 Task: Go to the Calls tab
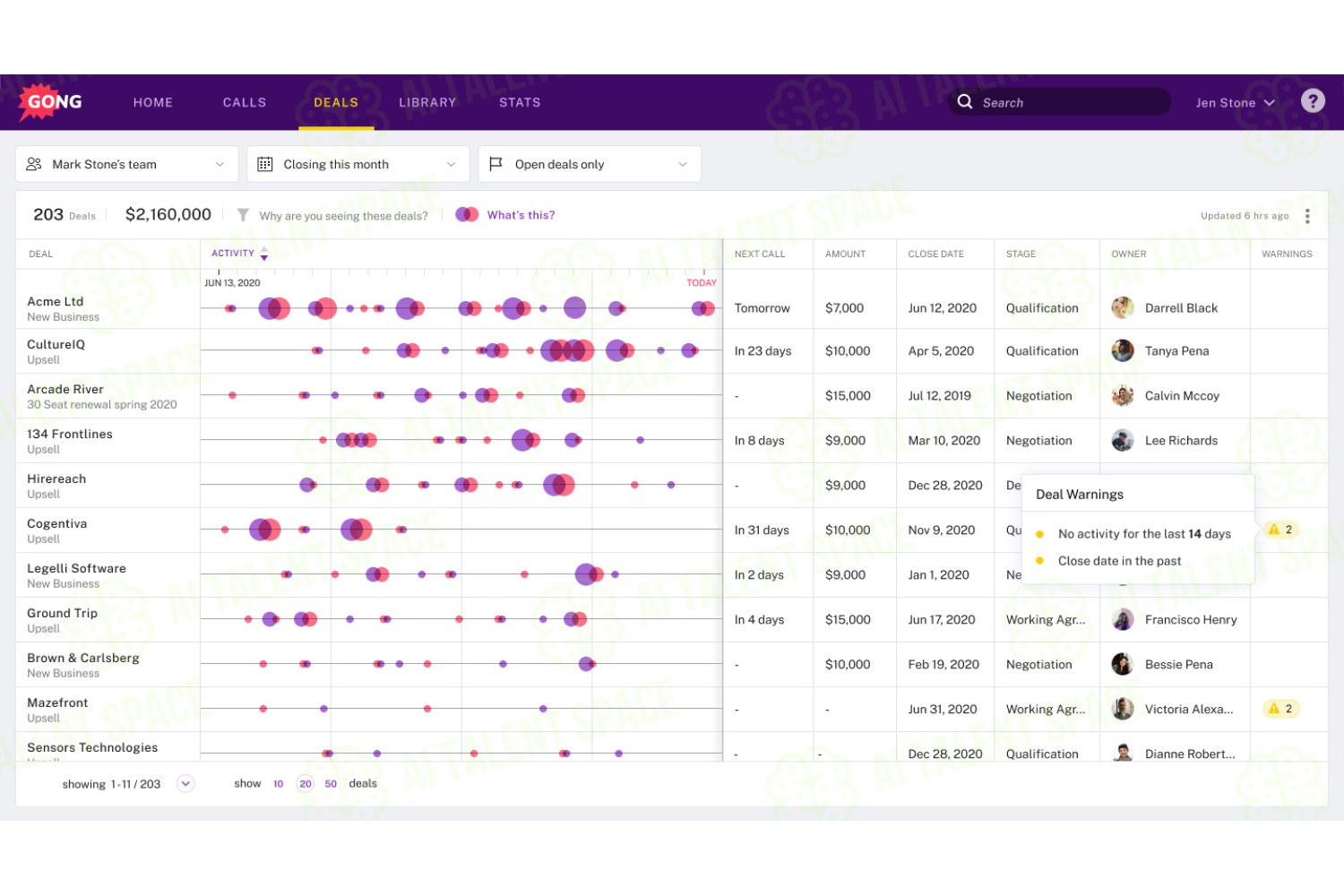click(x=245, y=102)
